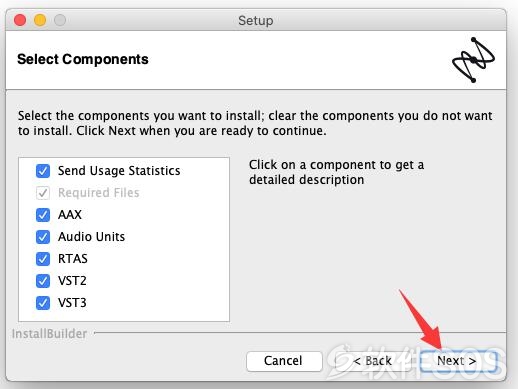518x389 pixels.
Task: Close the Setup window
Action: pyautogui.click(x=20, y=20)
